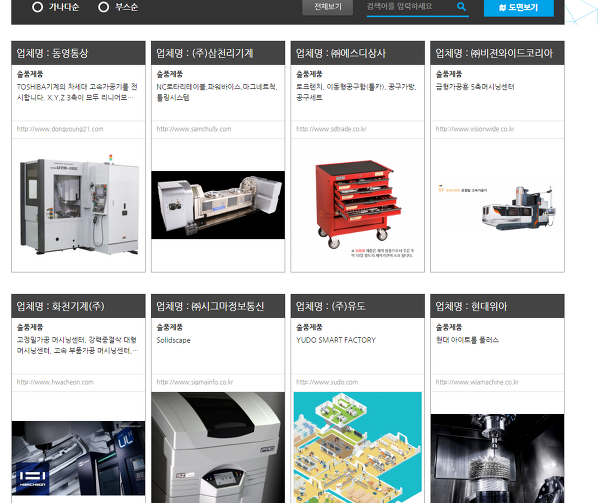600x503 pixels.
Task: Visit the sdtrade.co.kr link
Action: point(331,129)
